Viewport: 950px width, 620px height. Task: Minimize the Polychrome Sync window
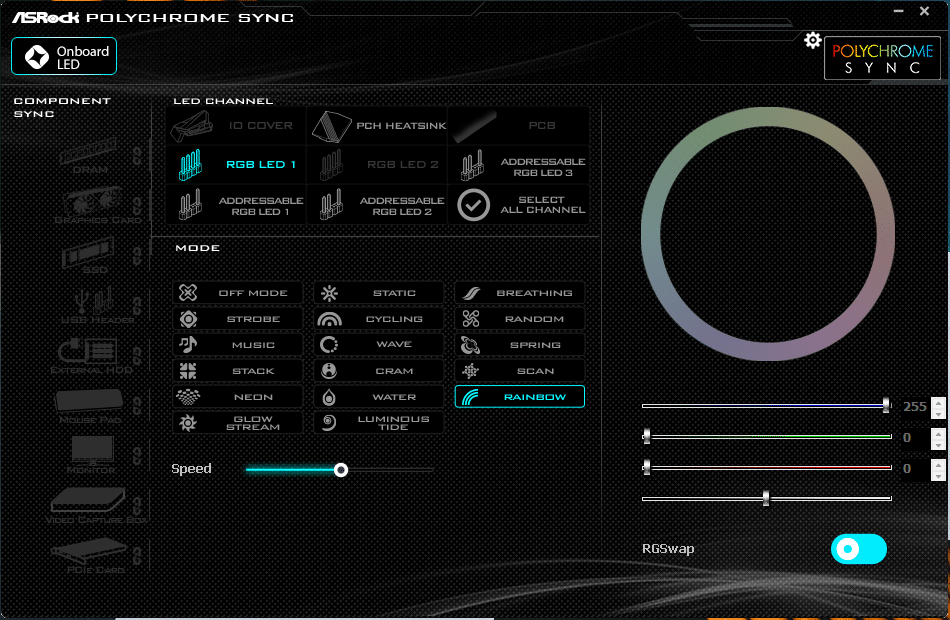pyautogui.click(x=899, y=11)
